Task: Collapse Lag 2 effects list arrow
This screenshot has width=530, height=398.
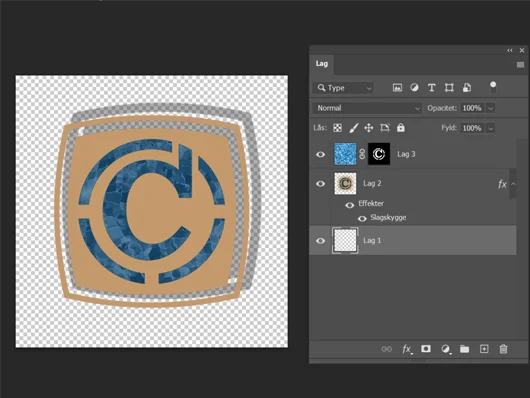Action: pos(513,184)
